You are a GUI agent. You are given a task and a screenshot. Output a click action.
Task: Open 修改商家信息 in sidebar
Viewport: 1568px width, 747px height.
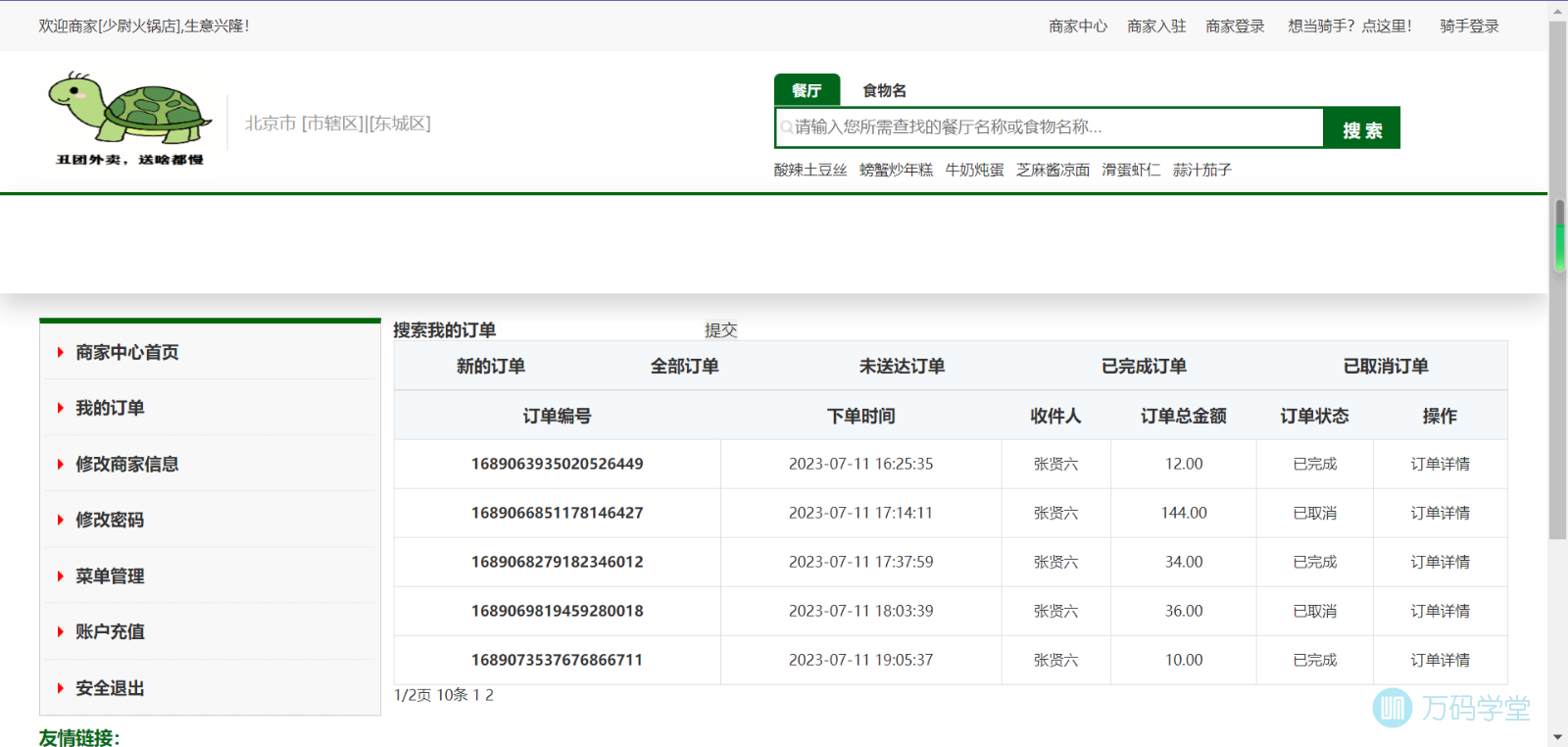pos(127,464)
